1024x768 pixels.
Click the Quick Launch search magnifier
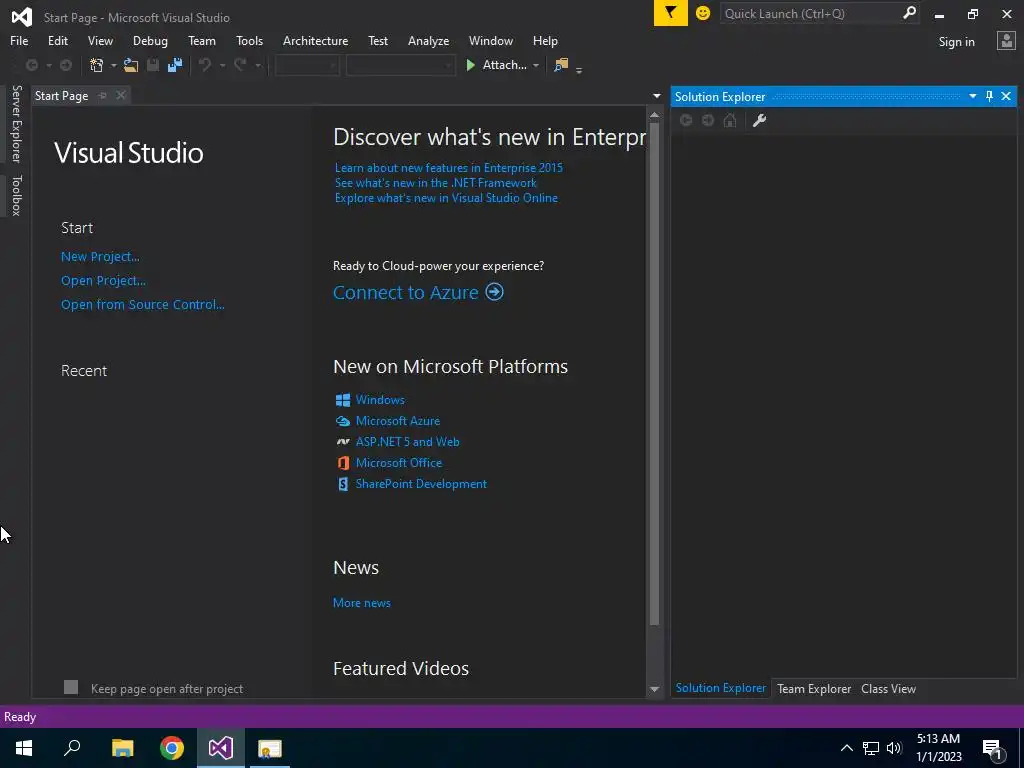point(909,13)
